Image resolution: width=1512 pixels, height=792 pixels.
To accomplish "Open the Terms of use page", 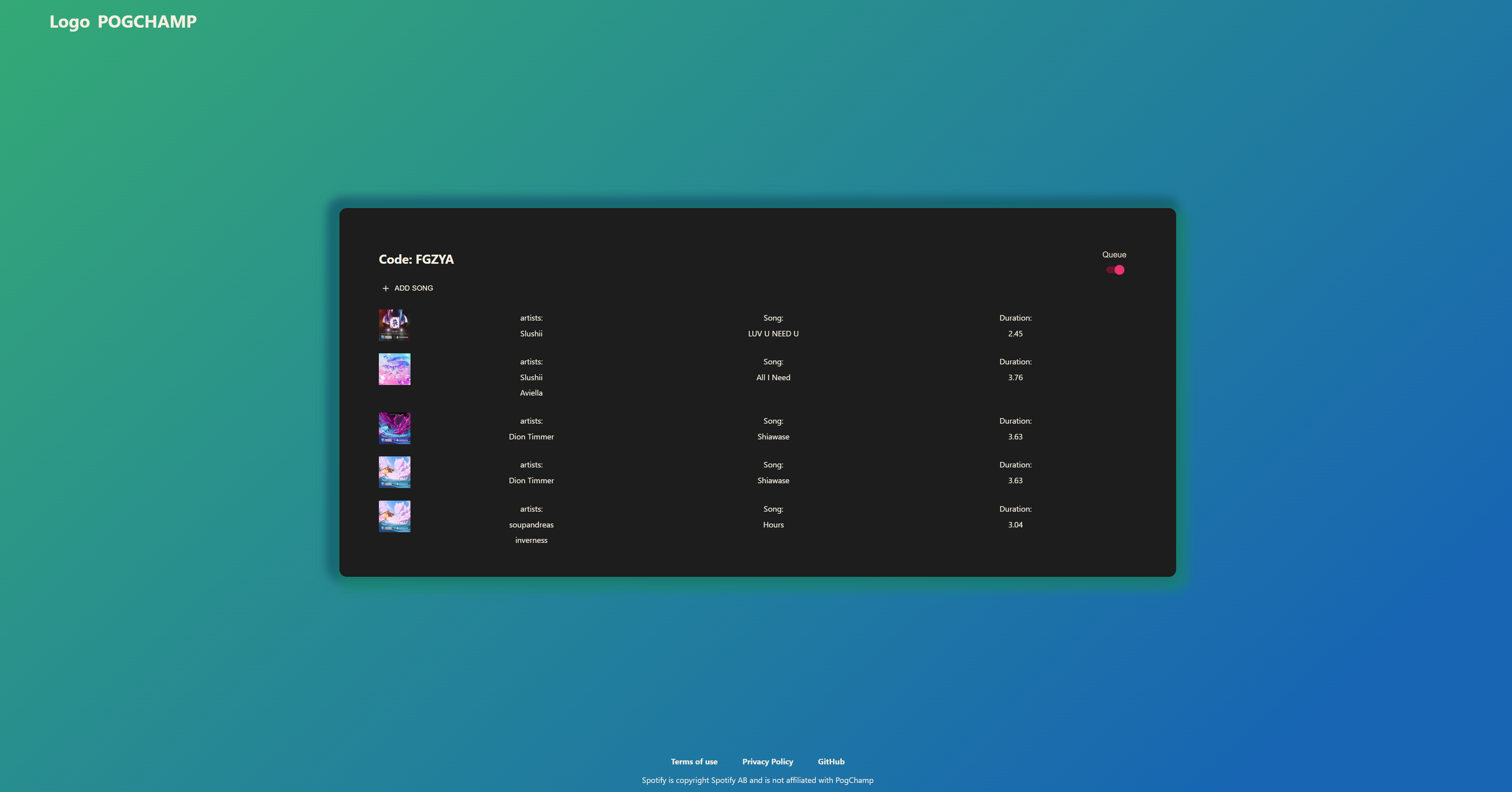I will click(694, 762).
